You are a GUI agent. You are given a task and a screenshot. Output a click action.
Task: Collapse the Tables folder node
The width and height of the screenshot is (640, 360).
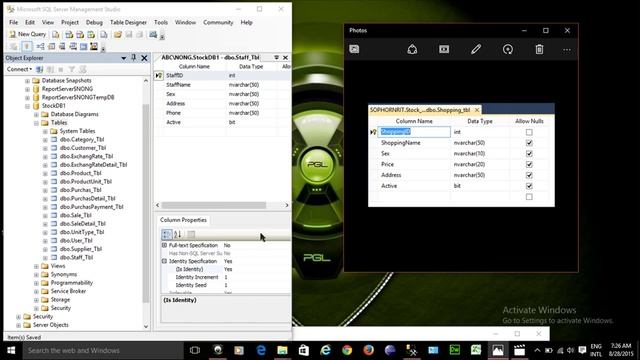(x=36, y=123)
